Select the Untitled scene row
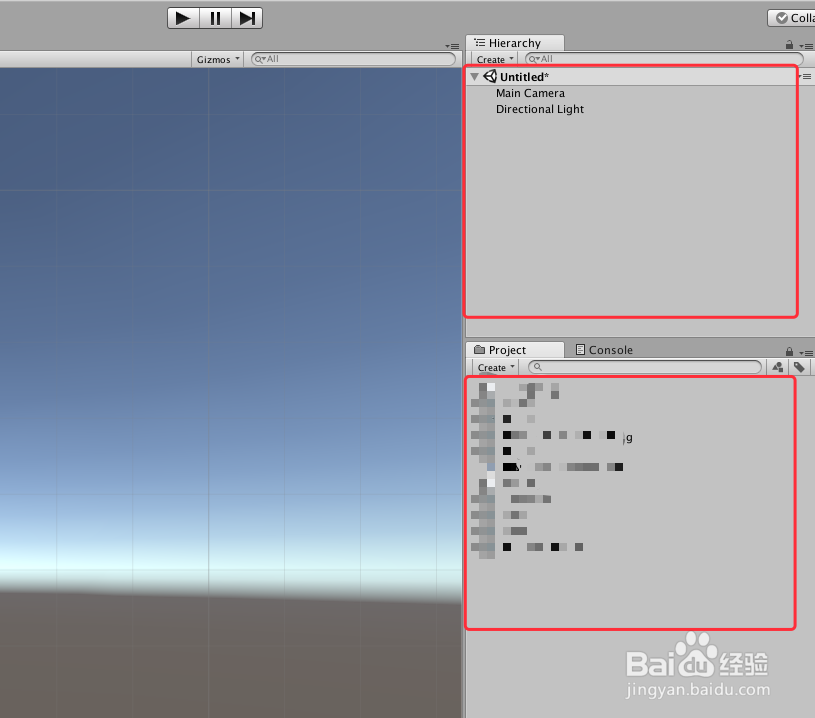The width and height of the screenshot is (815, 718). tap(631, 77)
